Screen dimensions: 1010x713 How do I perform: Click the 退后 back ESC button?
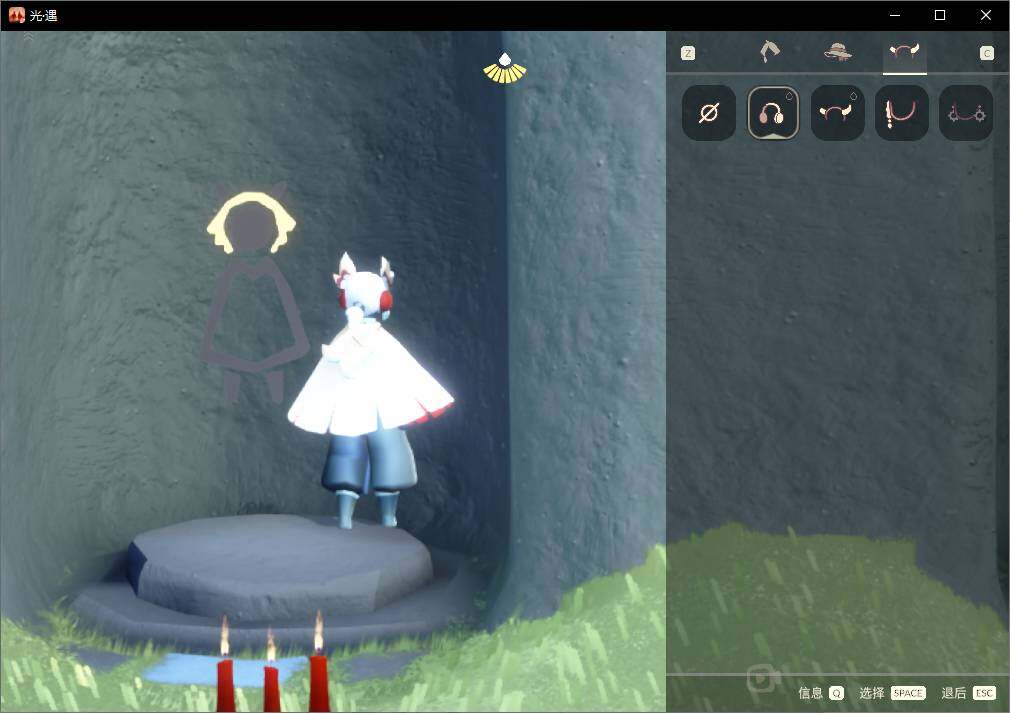tap(969, 693)
